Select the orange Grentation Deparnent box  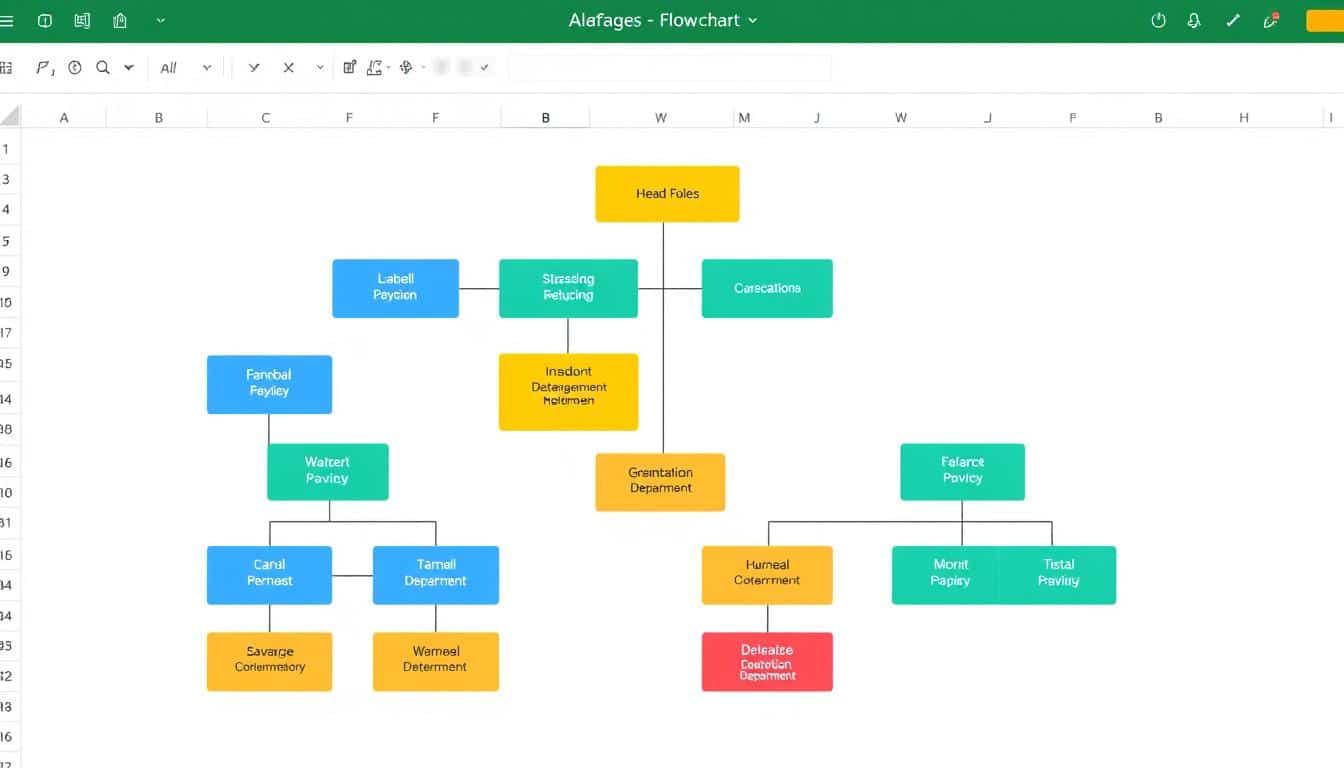point(660,482)
